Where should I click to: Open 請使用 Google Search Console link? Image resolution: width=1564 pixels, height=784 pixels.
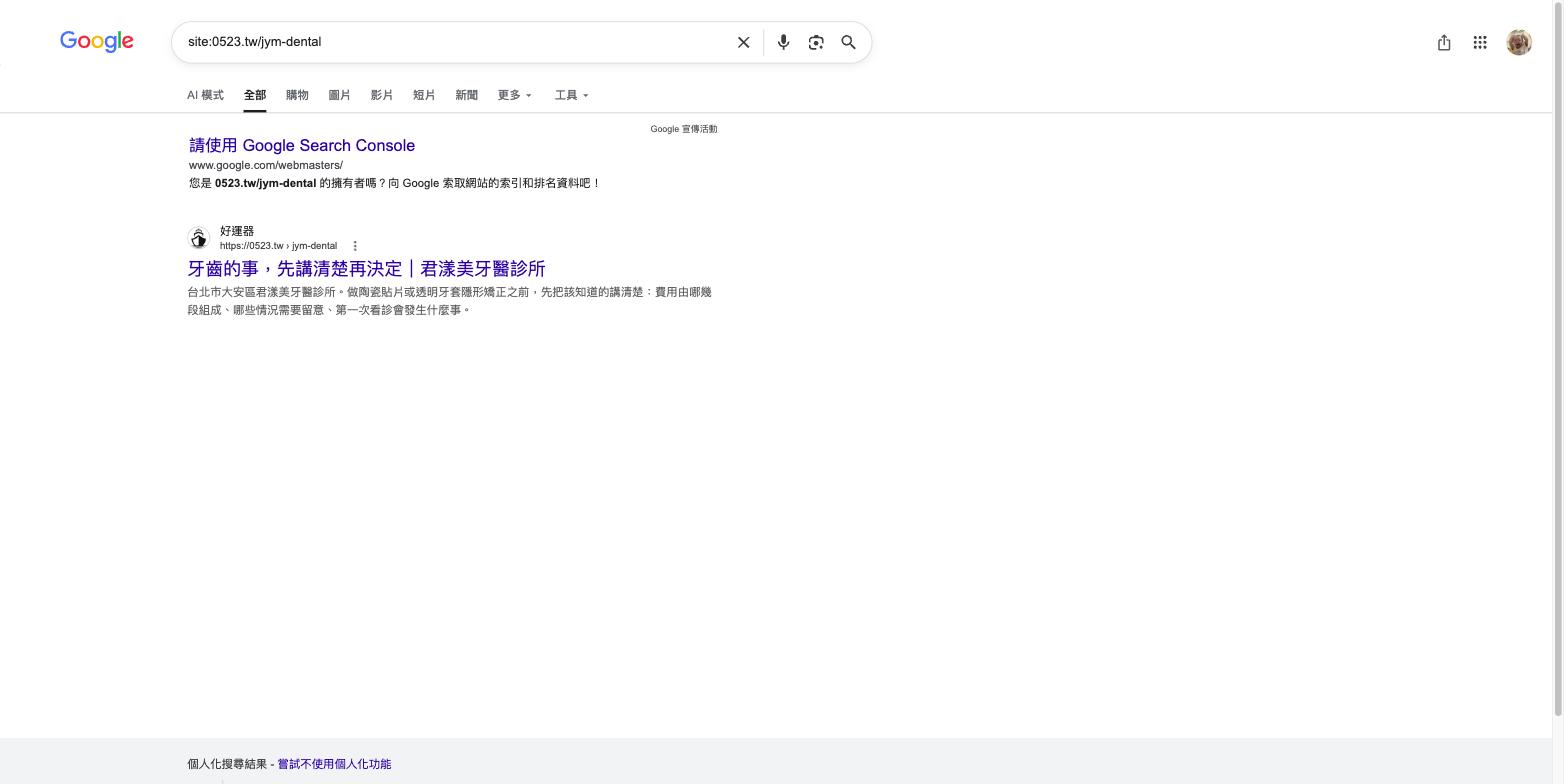[302, 145]
